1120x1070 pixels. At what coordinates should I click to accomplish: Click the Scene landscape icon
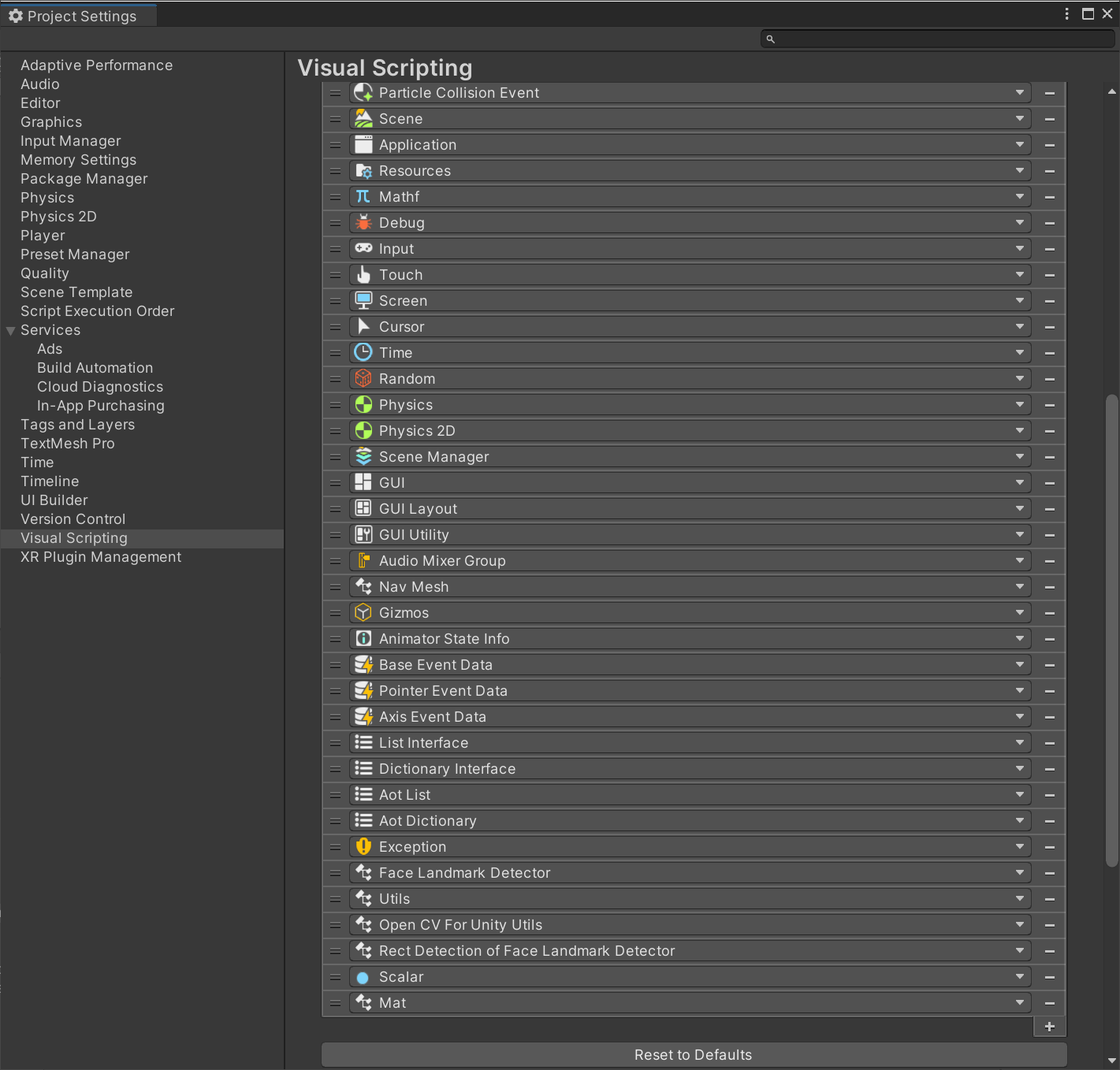363,119
